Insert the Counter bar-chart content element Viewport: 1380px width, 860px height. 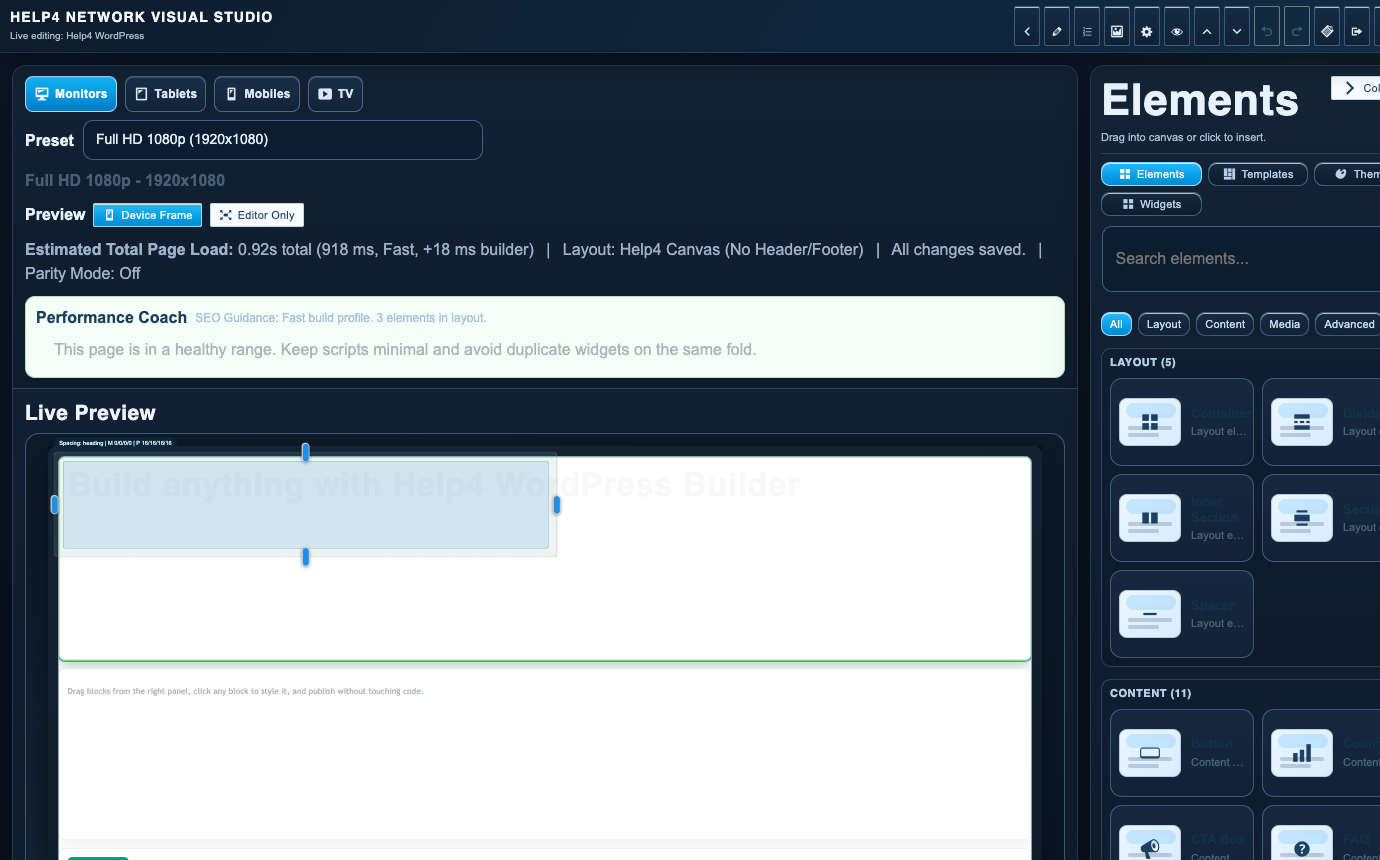1321,753
